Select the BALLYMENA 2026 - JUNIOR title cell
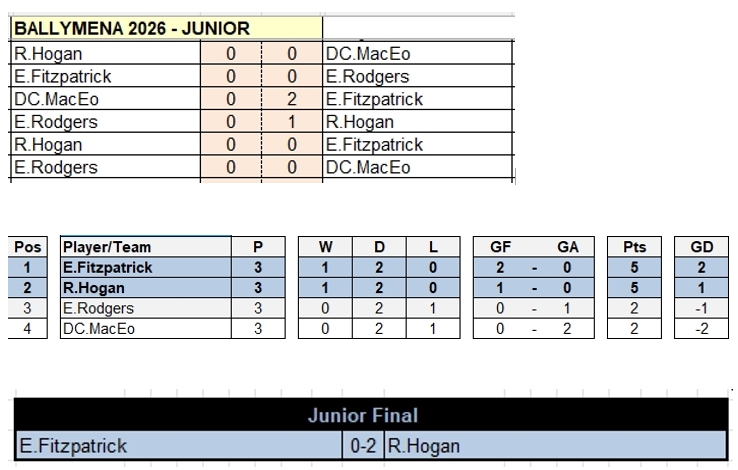 click(130, 29)
